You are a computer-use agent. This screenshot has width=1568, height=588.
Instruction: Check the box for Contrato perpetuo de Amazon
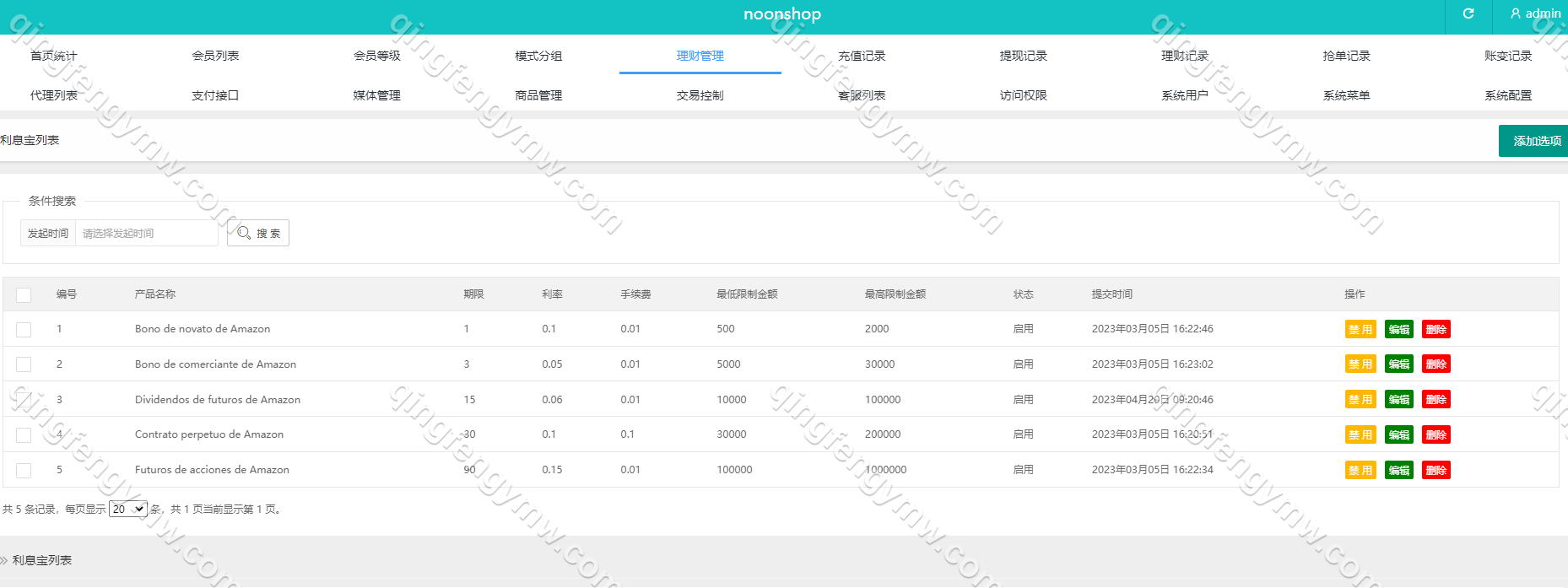click(x=24, y=434)
